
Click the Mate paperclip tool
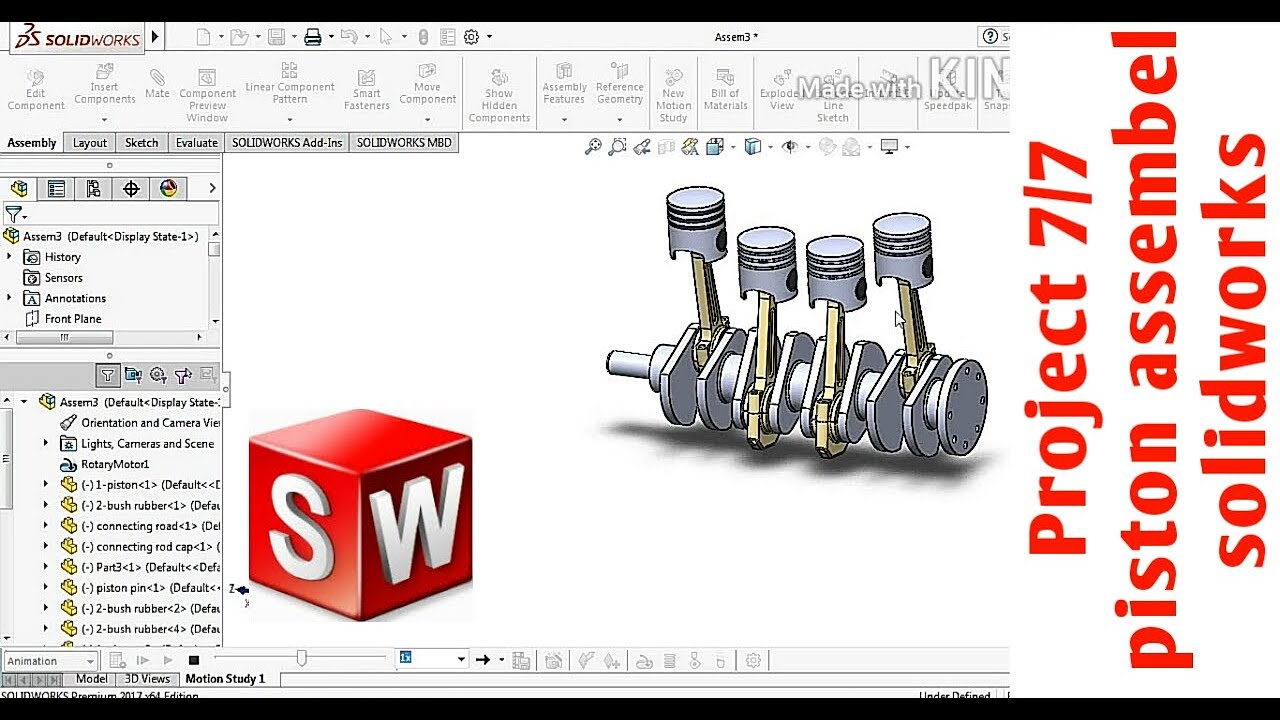tap(157, 84)
